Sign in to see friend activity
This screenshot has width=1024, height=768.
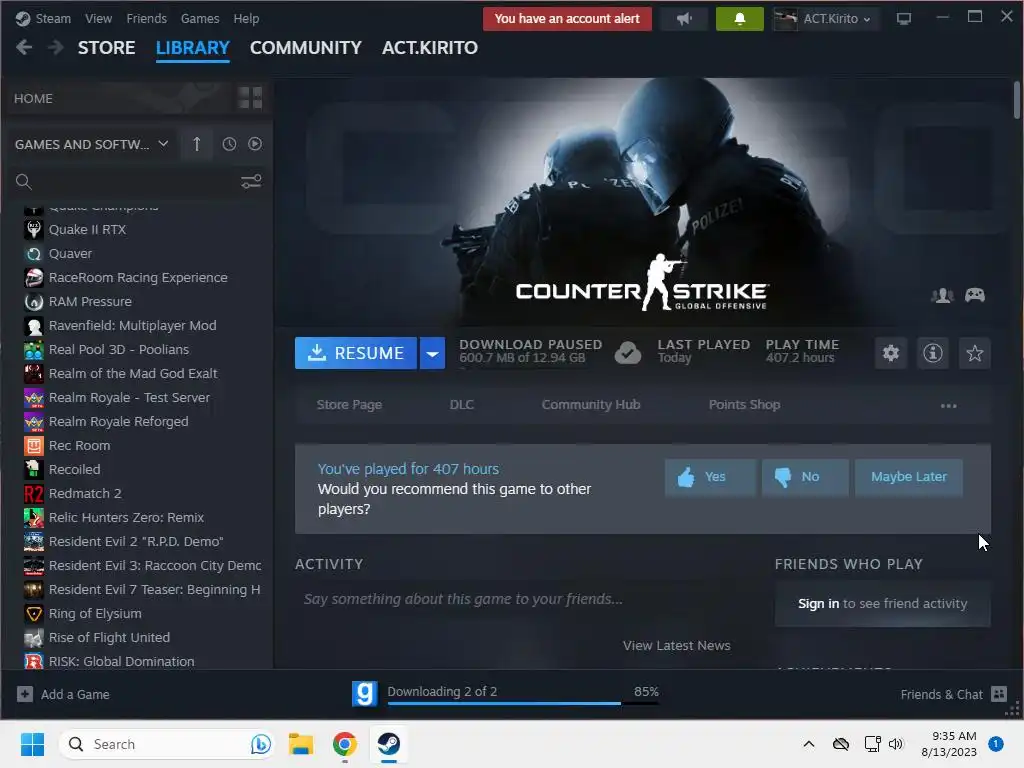(818, 603)
